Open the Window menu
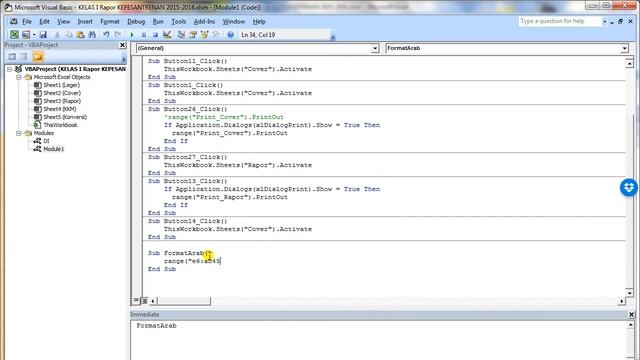Screen dimensions: 640x360 tap(234, 22)
